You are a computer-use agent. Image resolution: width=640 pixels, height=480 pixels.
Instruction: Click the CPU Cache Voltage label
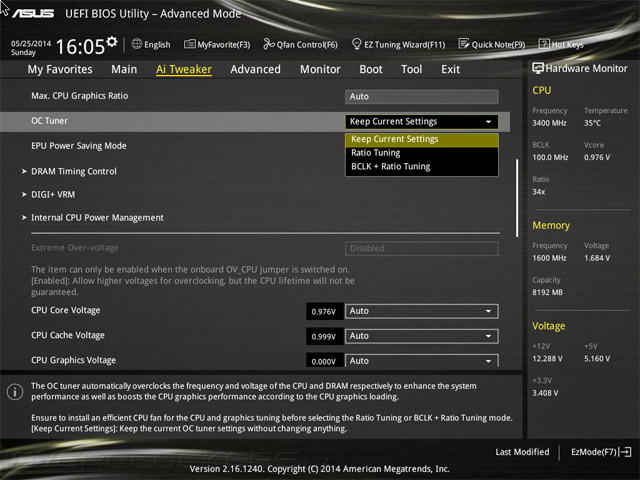(x=68, y=335)
